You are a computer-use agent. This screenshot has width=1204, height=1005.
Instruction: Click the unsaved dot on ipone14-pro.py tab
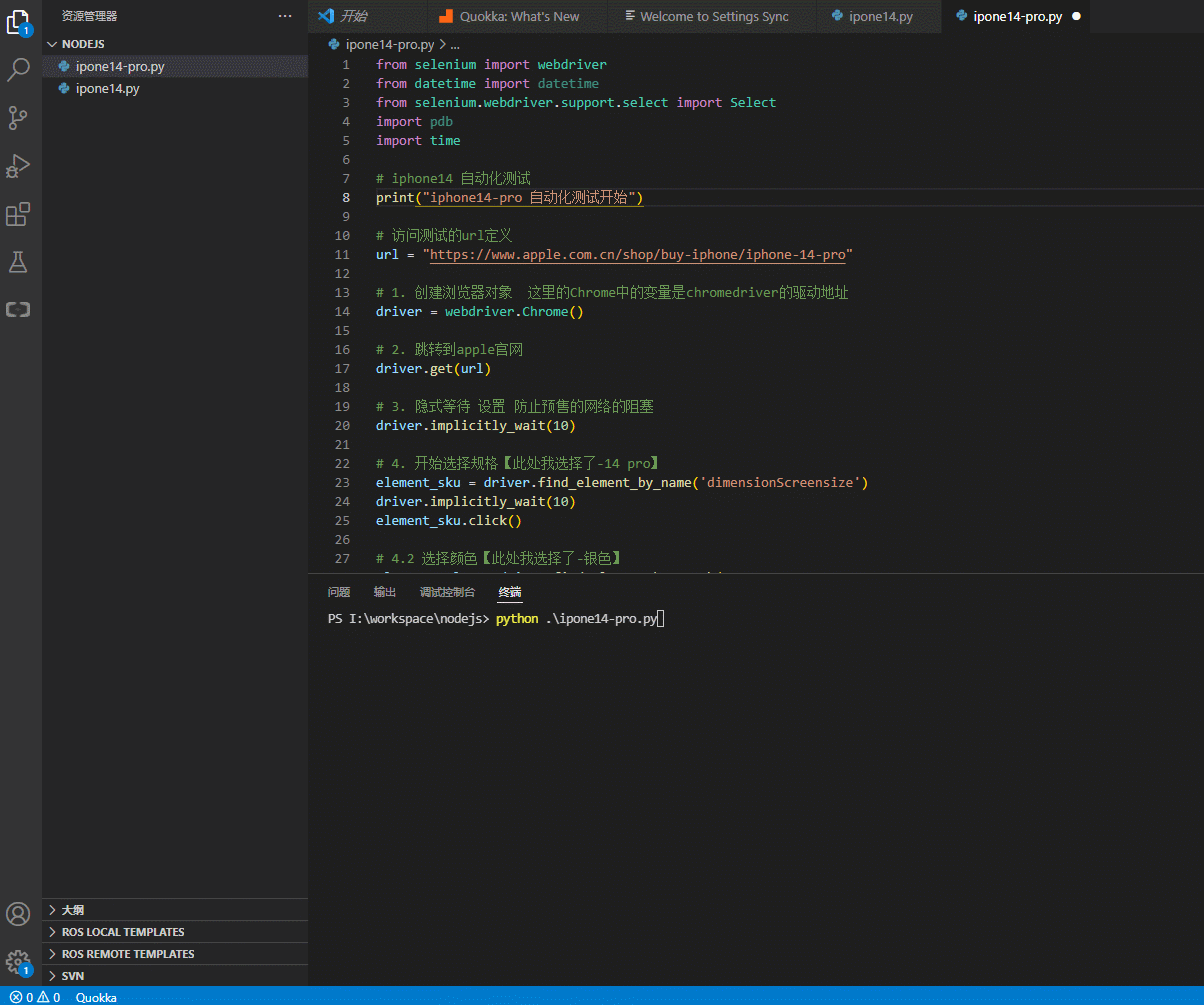1076,17
